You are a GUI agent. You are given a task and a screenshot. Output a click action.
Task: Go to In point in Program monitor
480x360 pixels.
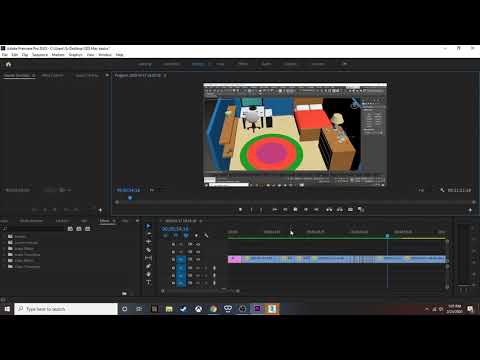275,210
